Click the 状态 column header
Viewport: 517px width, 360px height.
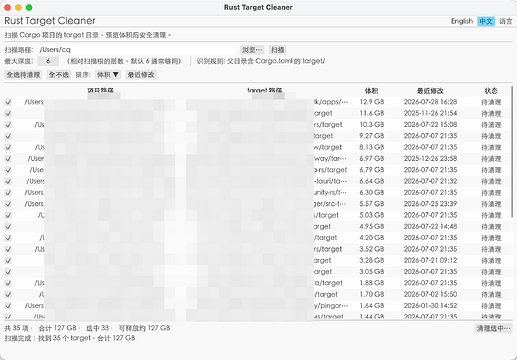pyautogui.click(x=491, y=91)
